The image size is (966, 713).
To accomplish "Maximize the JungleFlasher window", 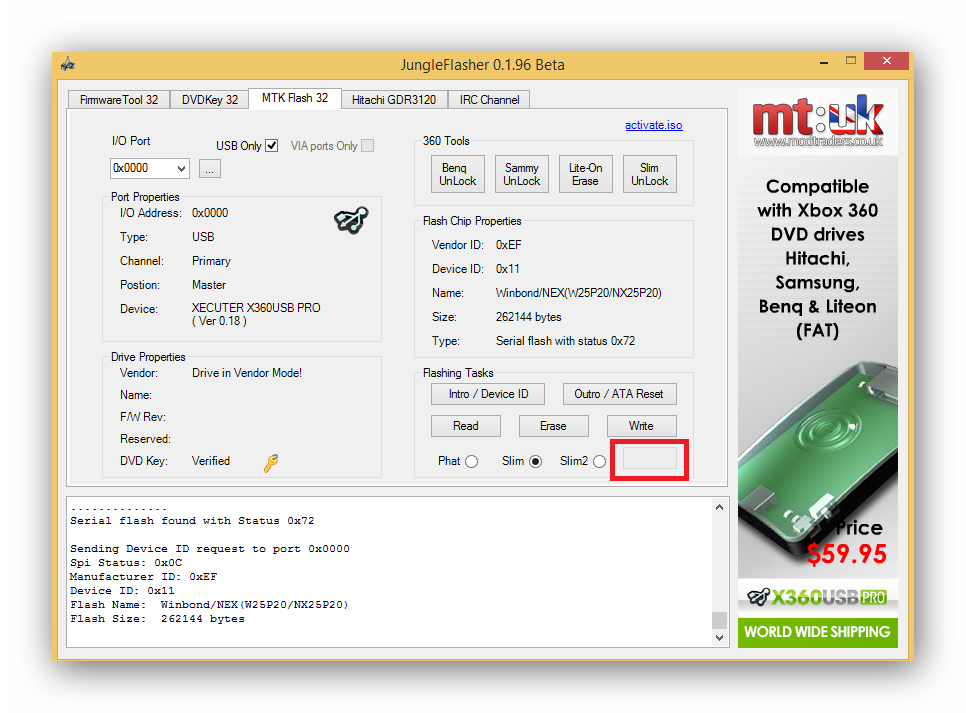I will 851,61.
